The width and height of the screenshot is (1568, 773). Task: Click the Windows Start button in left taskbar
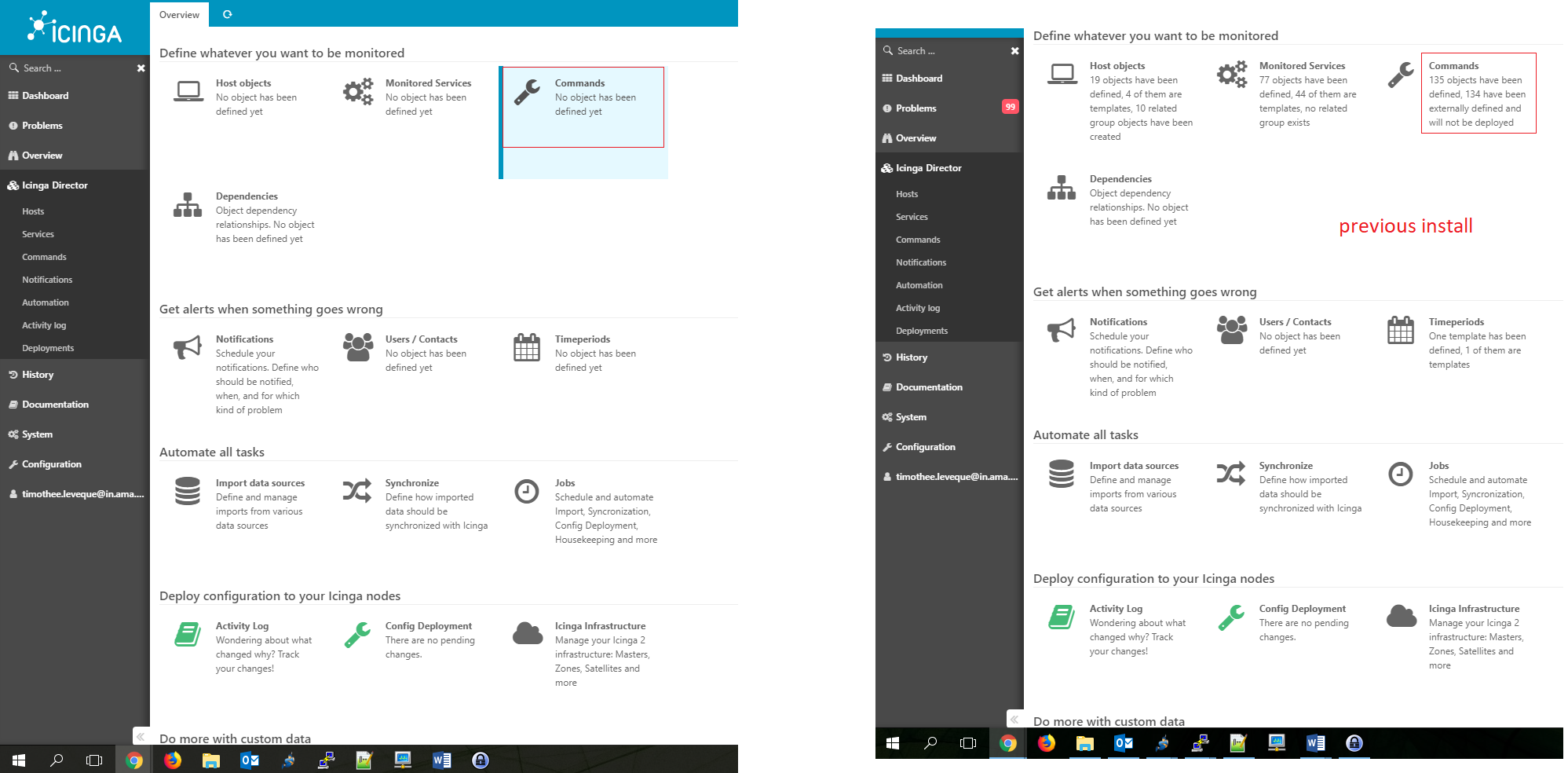19,760
